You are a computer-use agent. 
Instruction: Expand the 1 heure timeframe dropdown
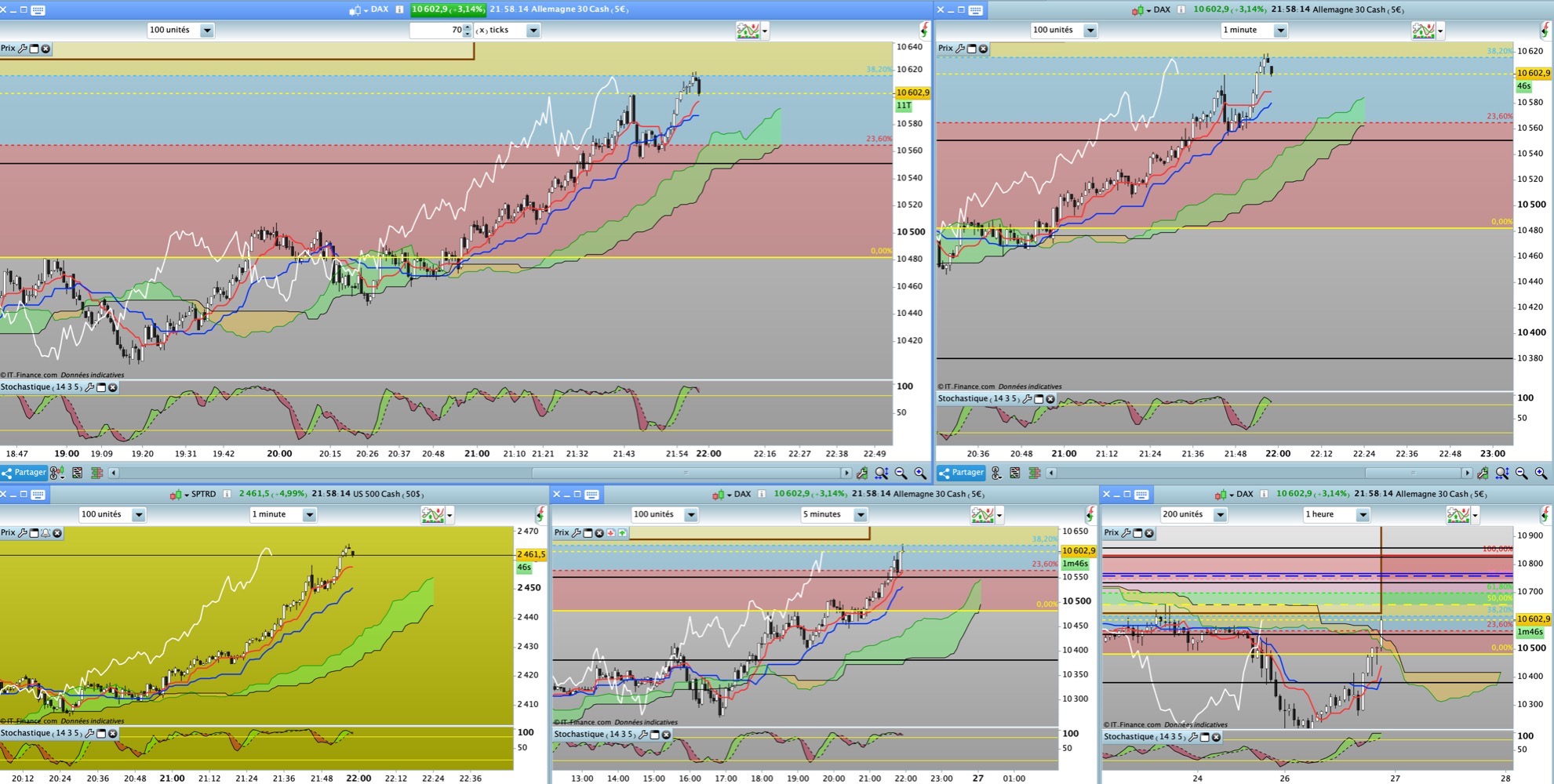(x=1363, y=515)
